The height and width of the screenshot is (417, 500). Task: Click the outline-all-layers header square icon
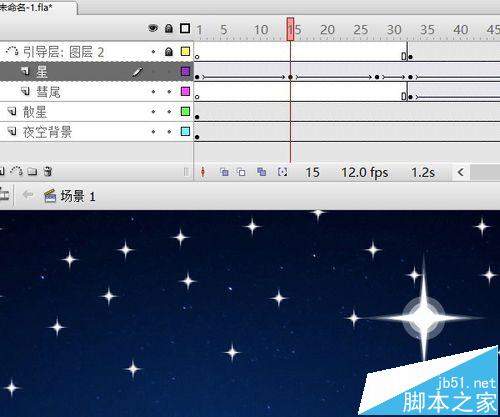pos(185,28)
